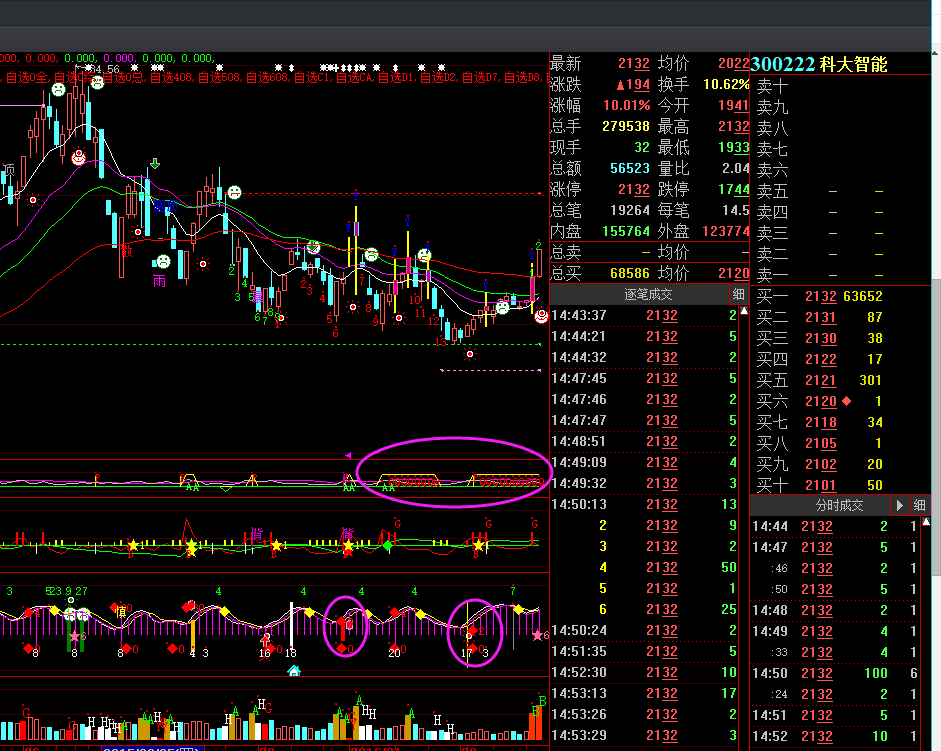Viewport: 941px width, 751px height.
Task: Click the 量比 value 2.04
Action: click(x=736, y=169)
